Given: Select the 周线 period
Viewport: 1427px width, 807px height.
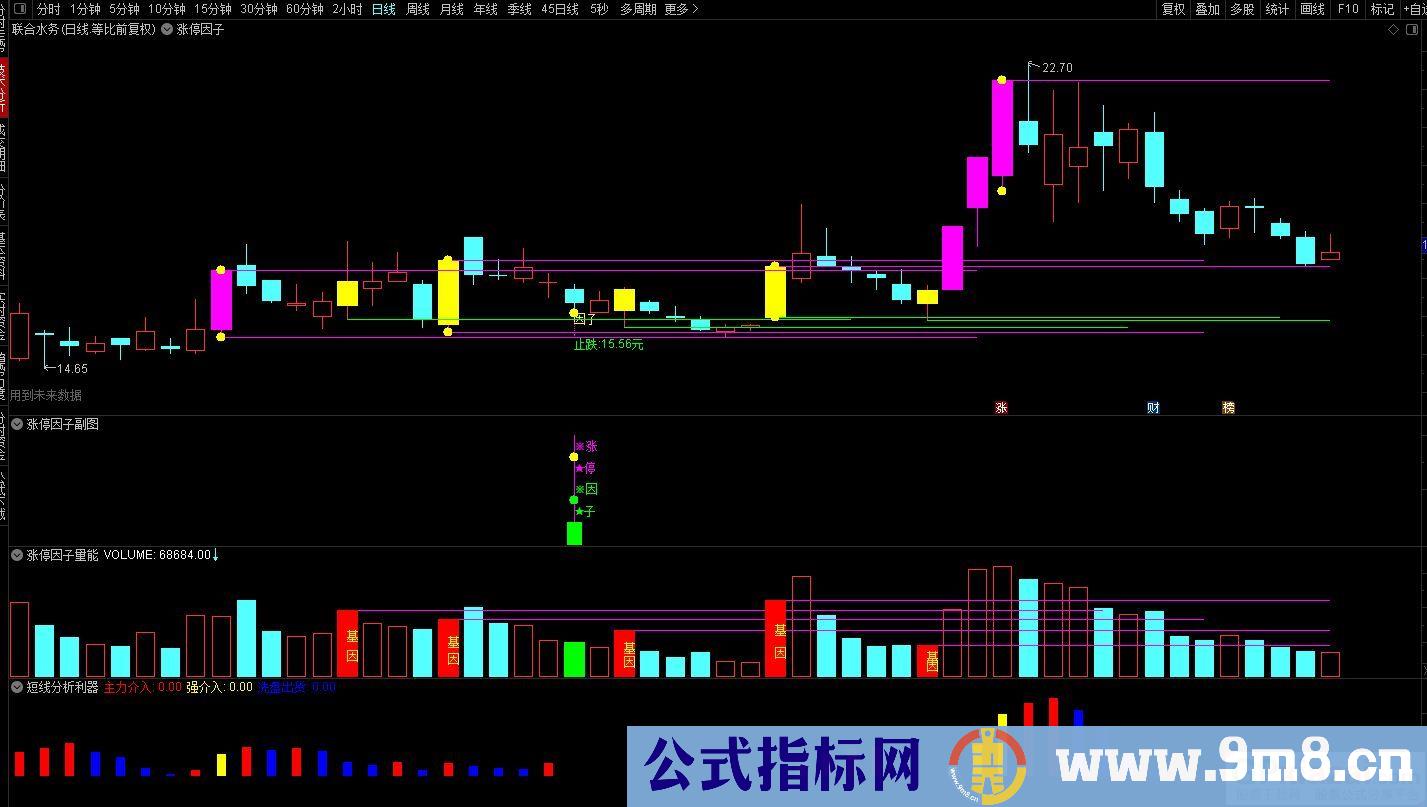Looking at the screenshot, I should click(417, 9).
